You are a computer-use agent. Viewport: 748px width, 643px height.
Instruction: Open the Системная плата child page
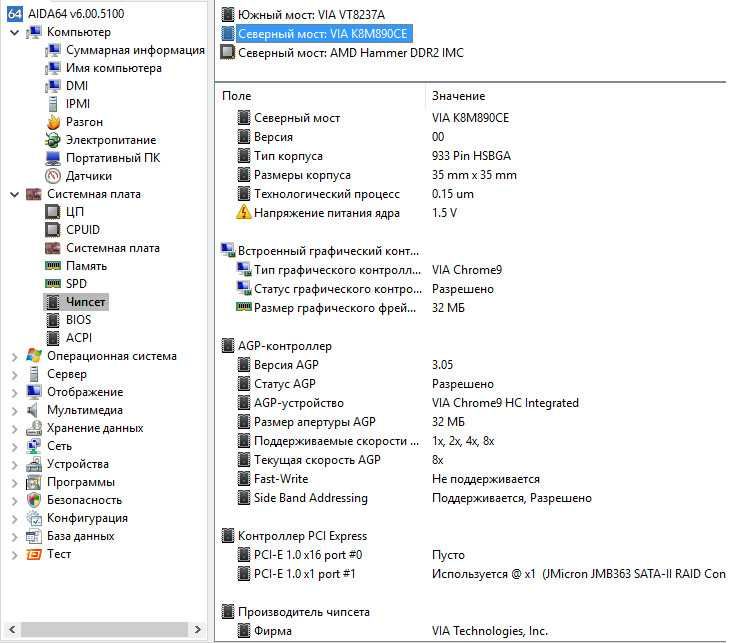113,248
